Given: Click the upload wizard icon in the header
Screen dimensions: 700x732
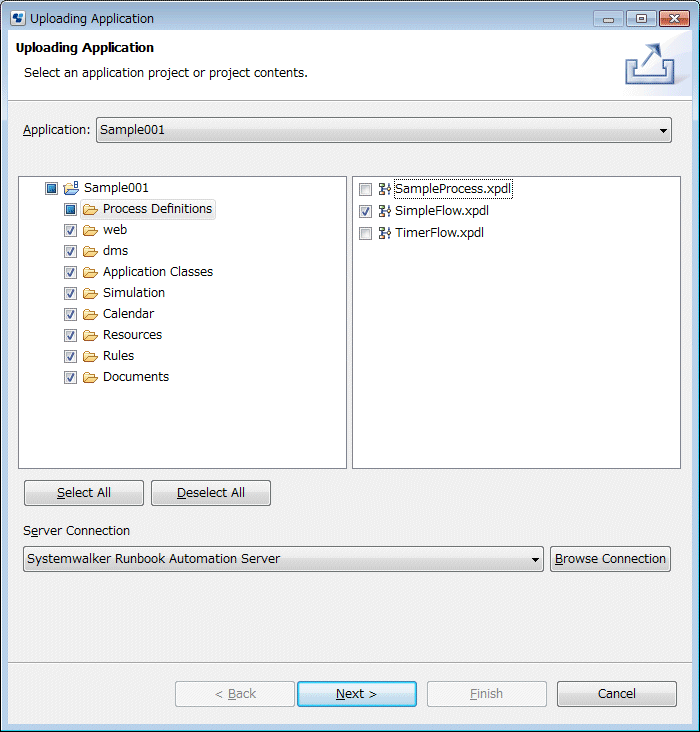Looking at the screenshot, I should pos(650,64).
